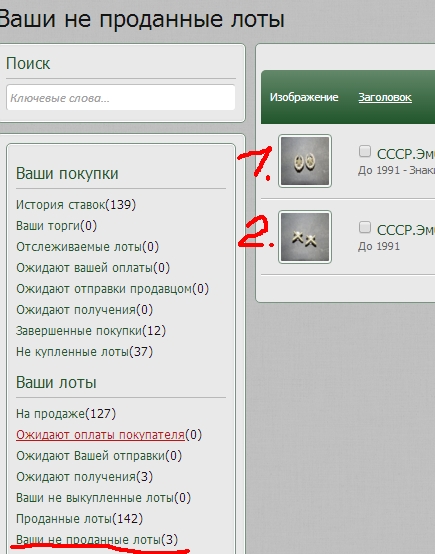Open Ожидают отправки продавцом(0)

(x=113, y=289)
